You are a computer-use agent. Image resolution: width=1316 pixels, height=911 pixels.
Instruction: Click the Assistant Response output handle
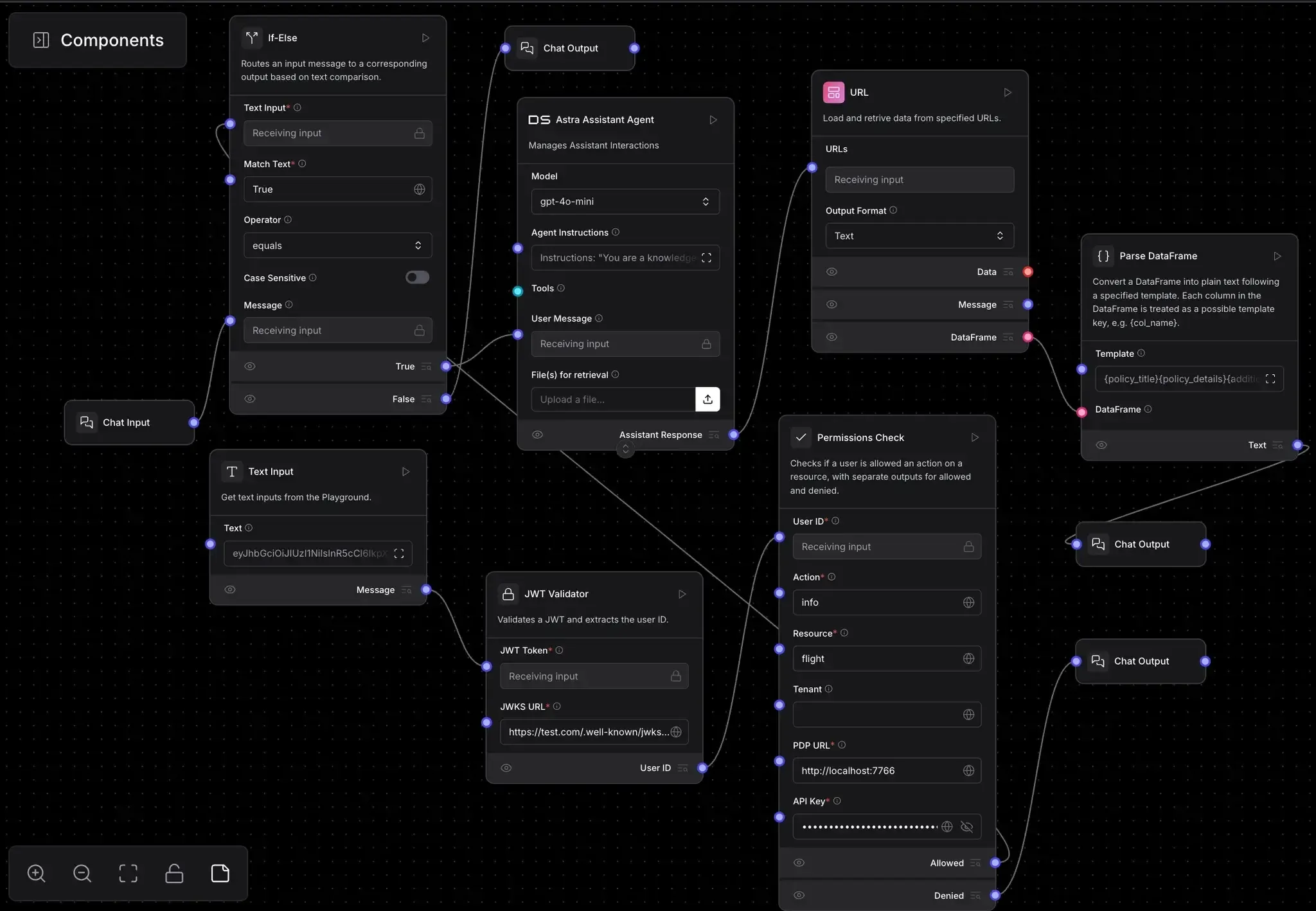(x=733, y=435)
